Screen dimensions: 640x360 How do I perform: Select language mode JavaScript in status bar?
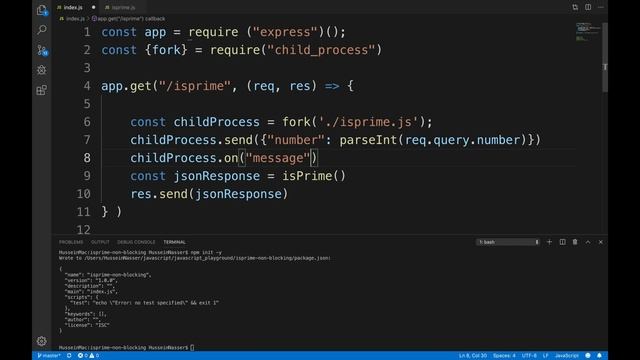pyautogui.click(x=567, y=356)
